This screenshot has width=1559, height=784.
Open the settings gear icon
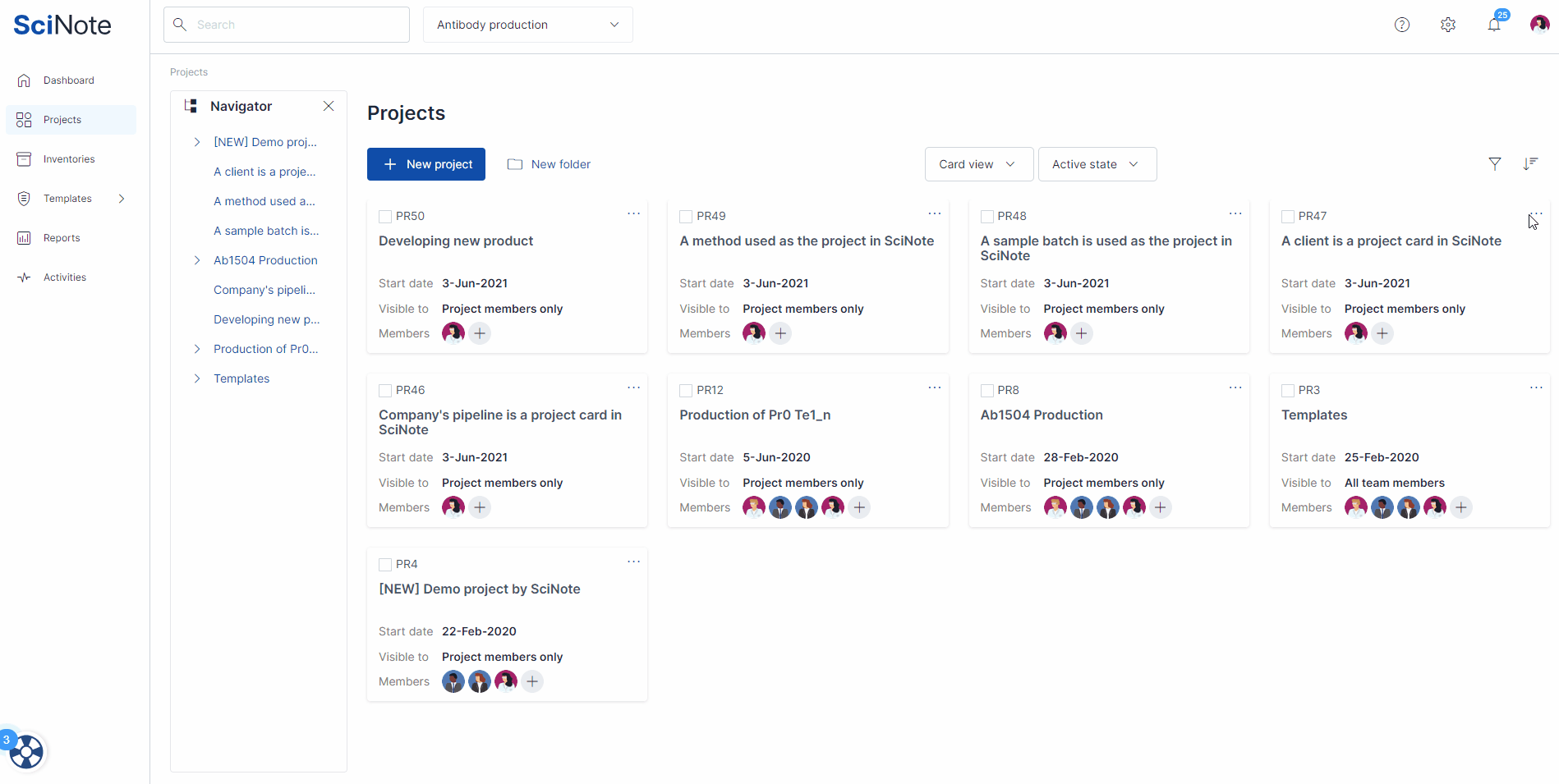click(x=1448, y=25)
